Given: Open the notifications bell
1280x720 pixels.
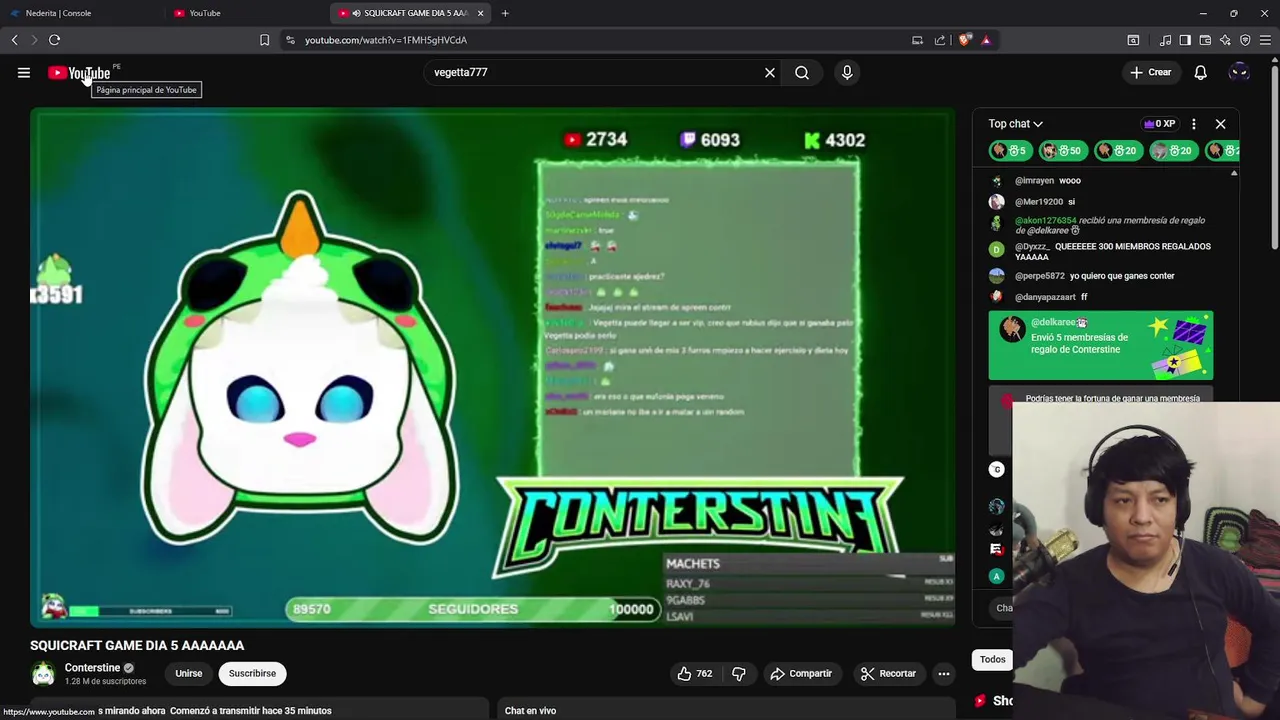Looking at the screenshot, I should coord(1200,72).
